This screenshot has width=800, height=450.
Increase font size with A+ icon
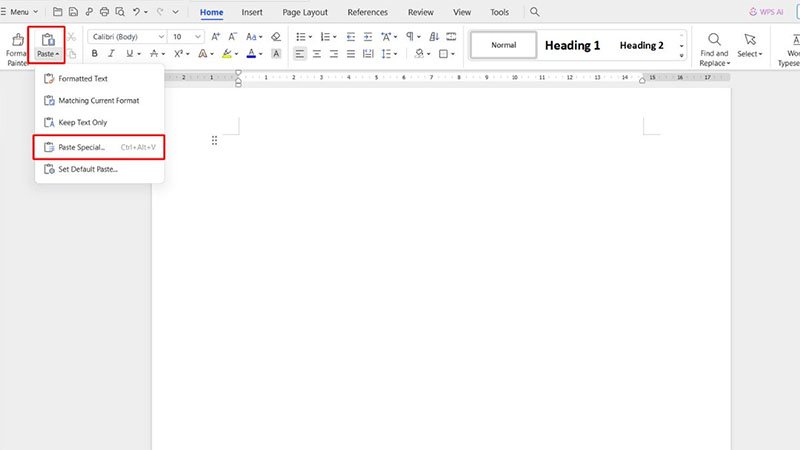coord(216,37)
